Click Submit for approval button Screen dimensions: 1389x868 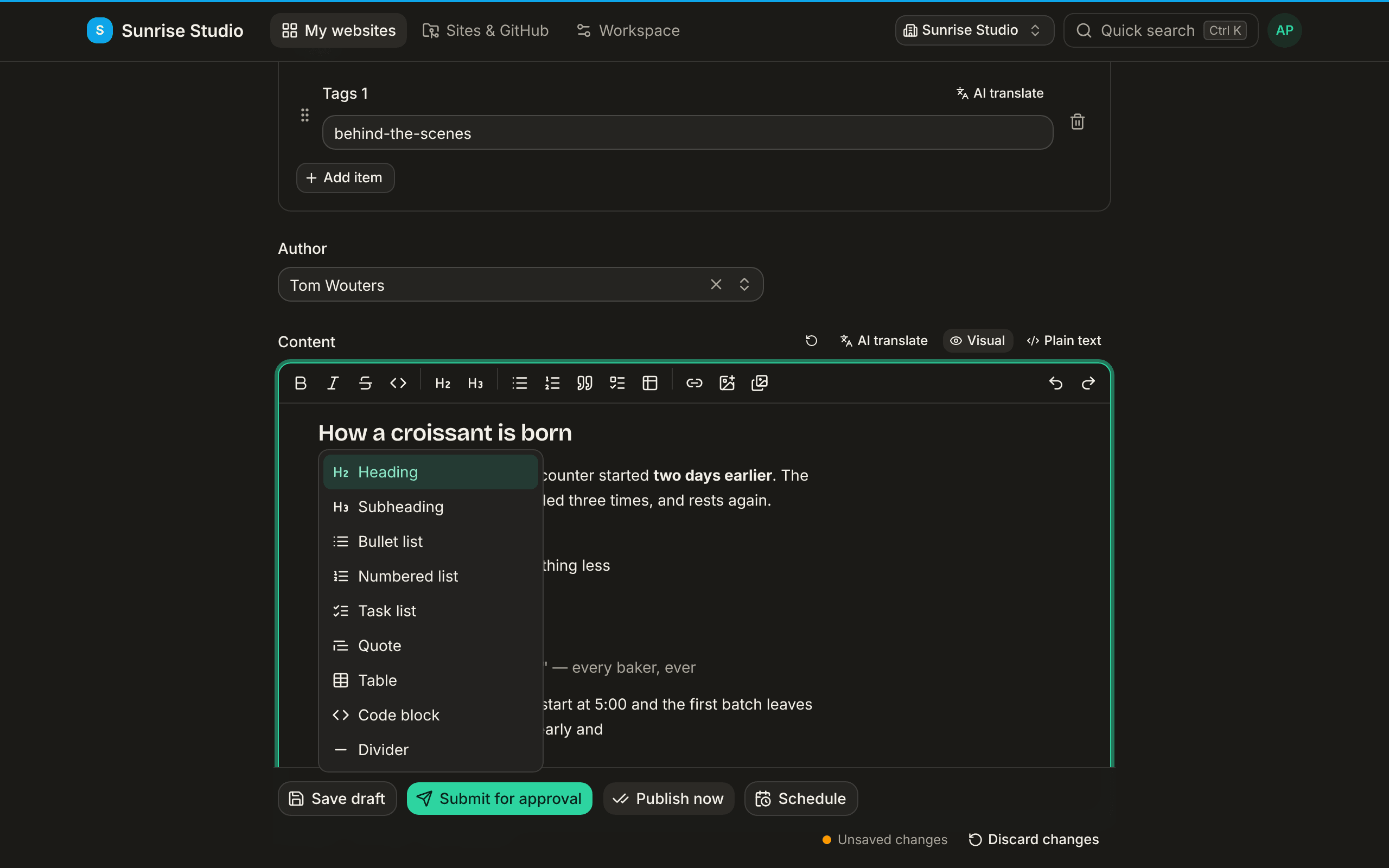point(499,799)
